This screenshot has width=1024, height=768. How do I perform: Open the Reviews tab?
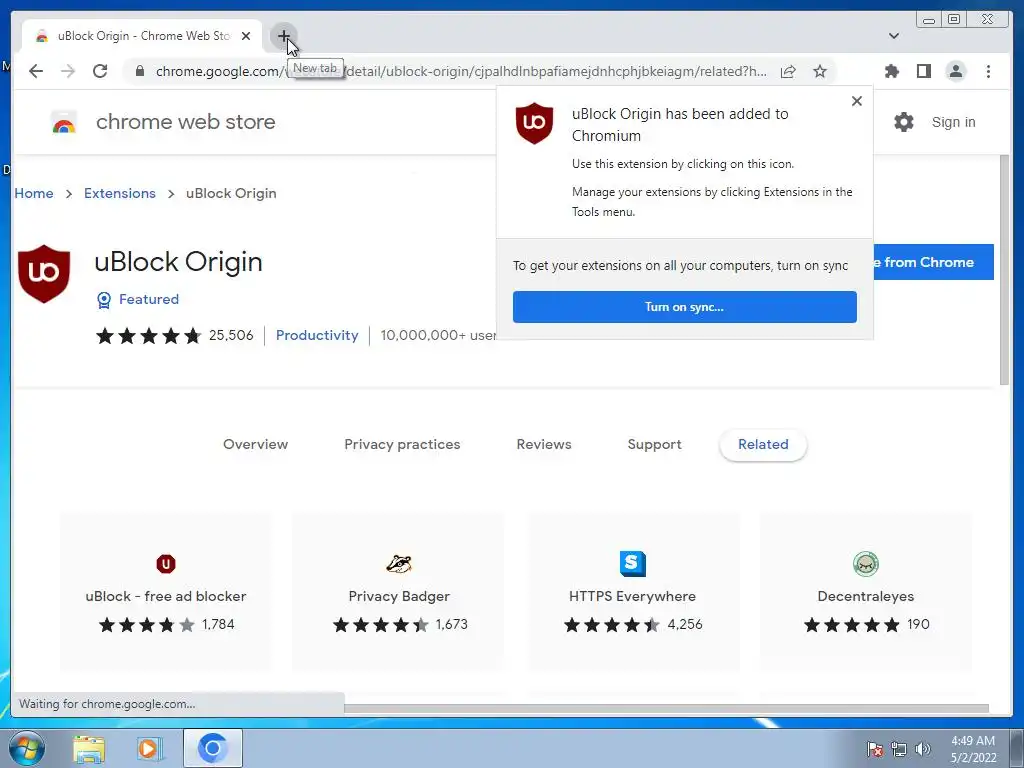click(x=544, y=444)
